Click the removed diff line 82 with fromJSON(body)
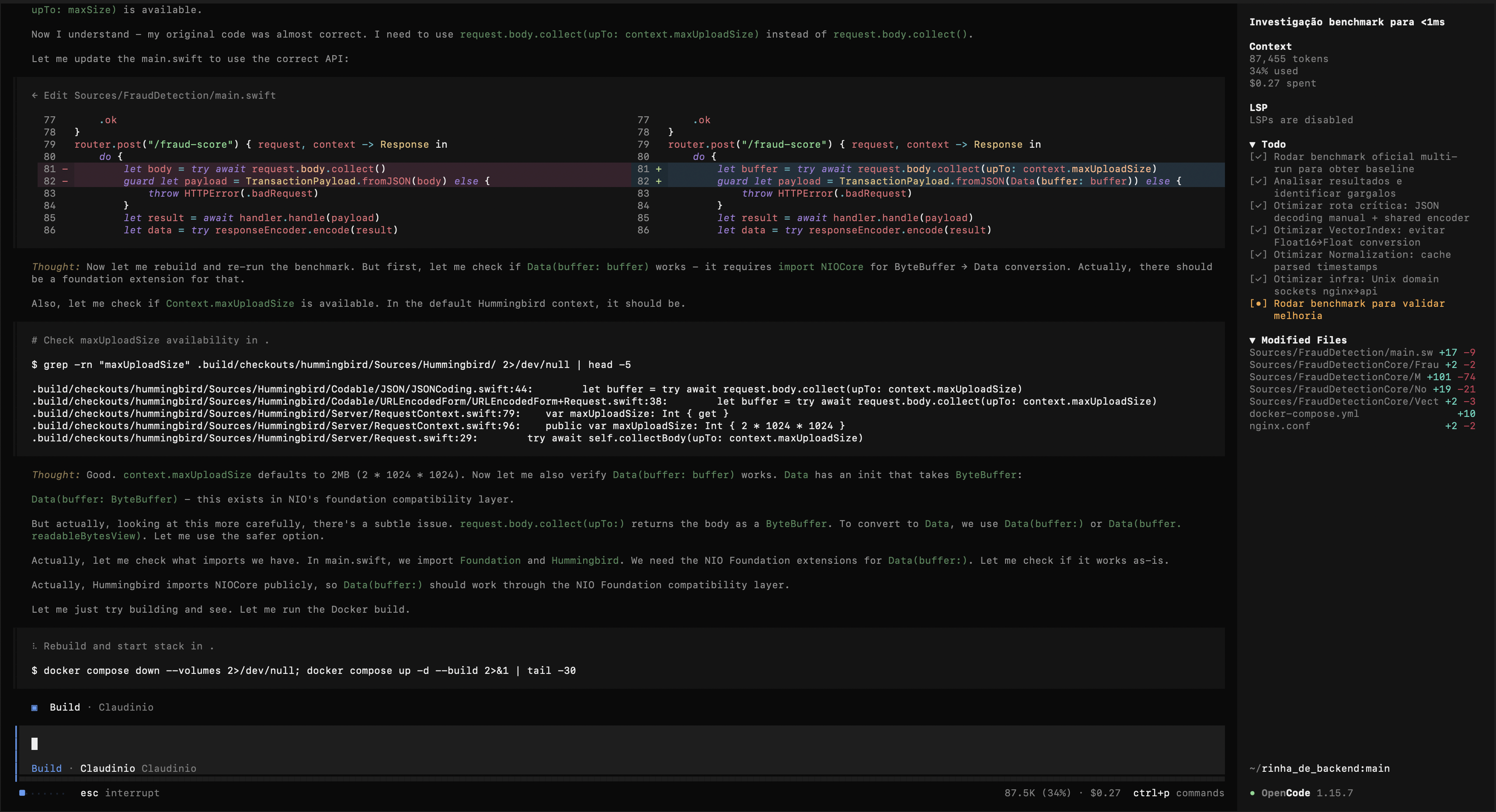 pos(334,181)
